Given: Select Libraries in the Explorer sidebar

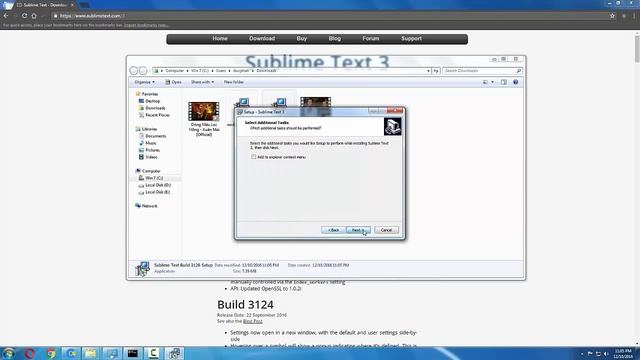Looking at the screenshot, I should click(x=146, y=129).
